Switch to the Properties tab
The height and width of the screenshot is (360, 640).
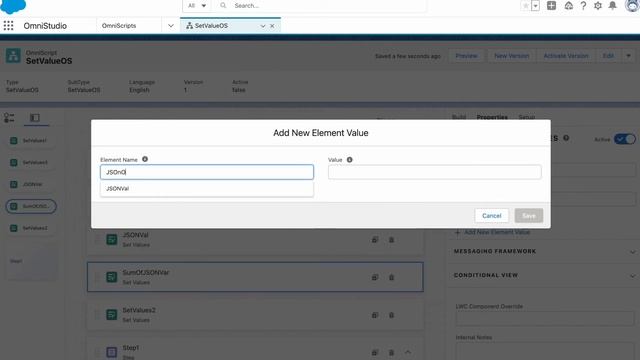(x=492, y=118)
